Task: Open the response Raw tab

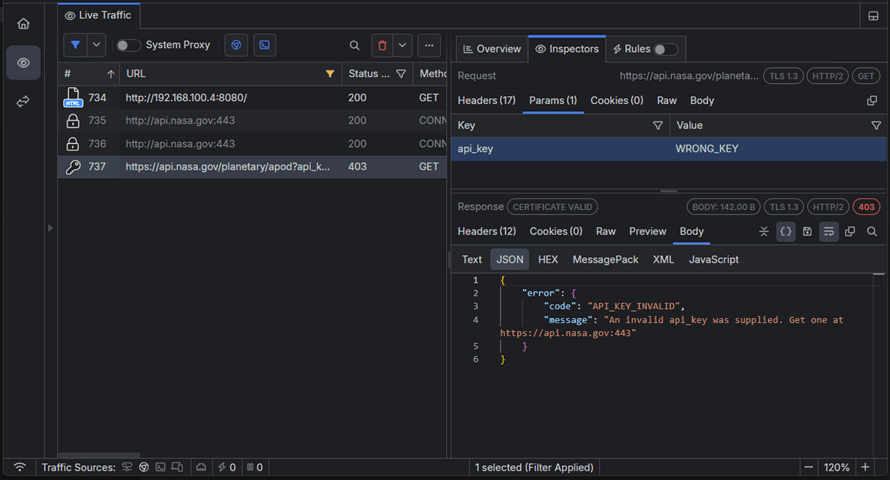Action: 606,231
